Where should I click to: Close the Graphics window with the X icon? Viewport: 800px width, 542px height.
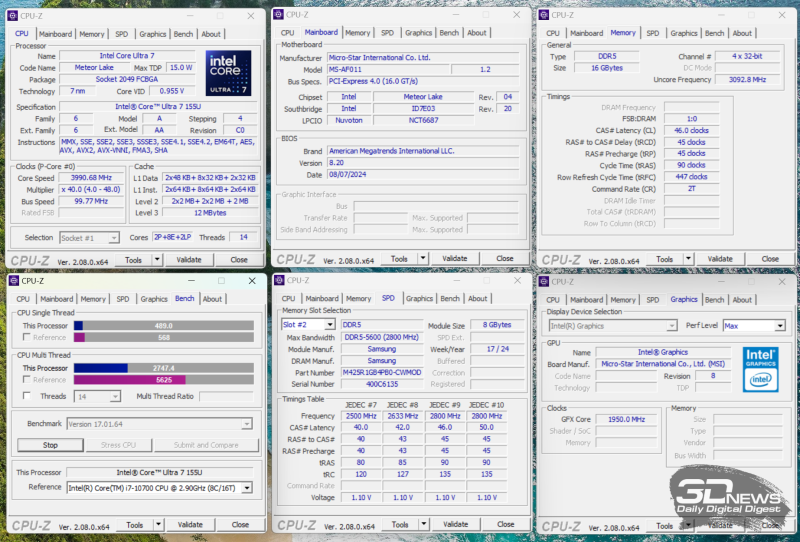click(781, 281)
